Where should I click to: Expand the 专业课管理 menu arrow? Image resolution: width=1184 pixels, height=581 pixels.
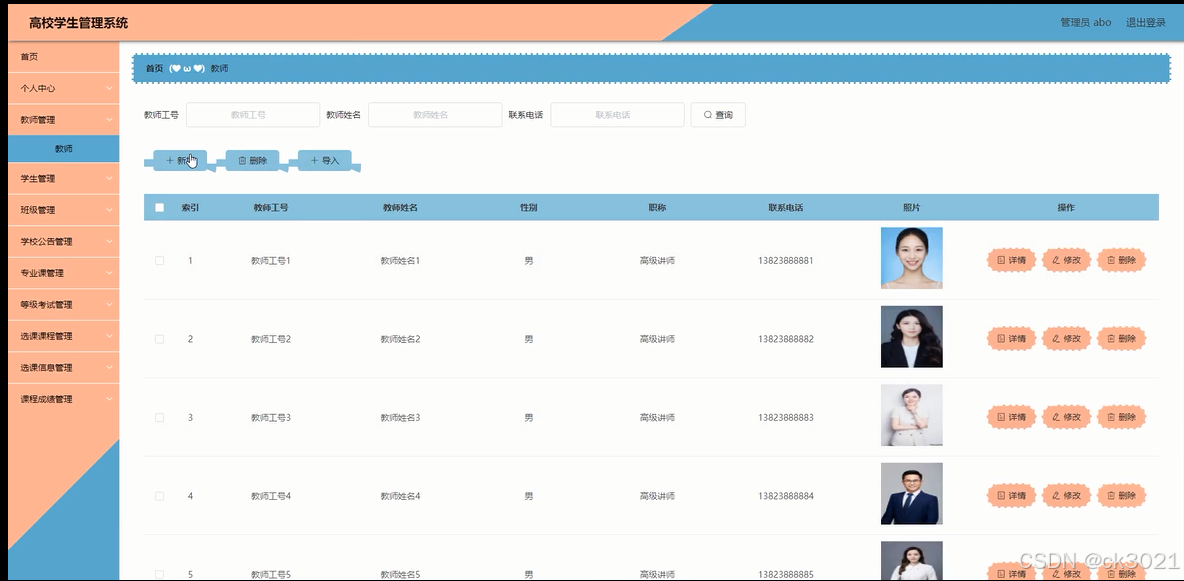tap(109, 274)
